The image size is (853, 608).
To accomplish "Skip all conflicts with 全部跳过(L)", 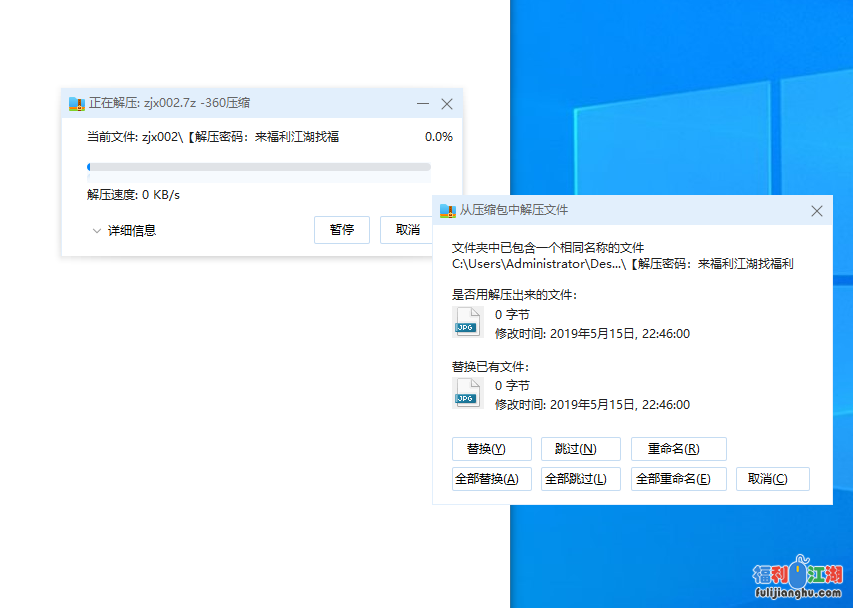I will click(580, 479).
